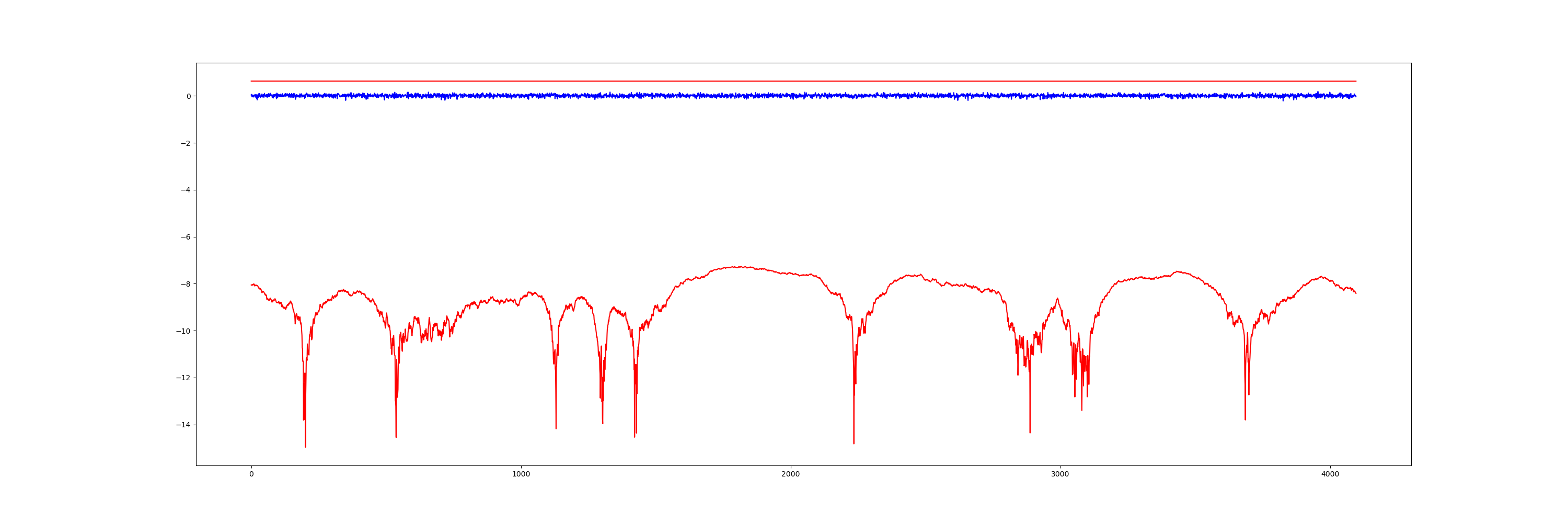Click the y-axis tick label −4
This screenshot has width=1568, height=523.
186,190
